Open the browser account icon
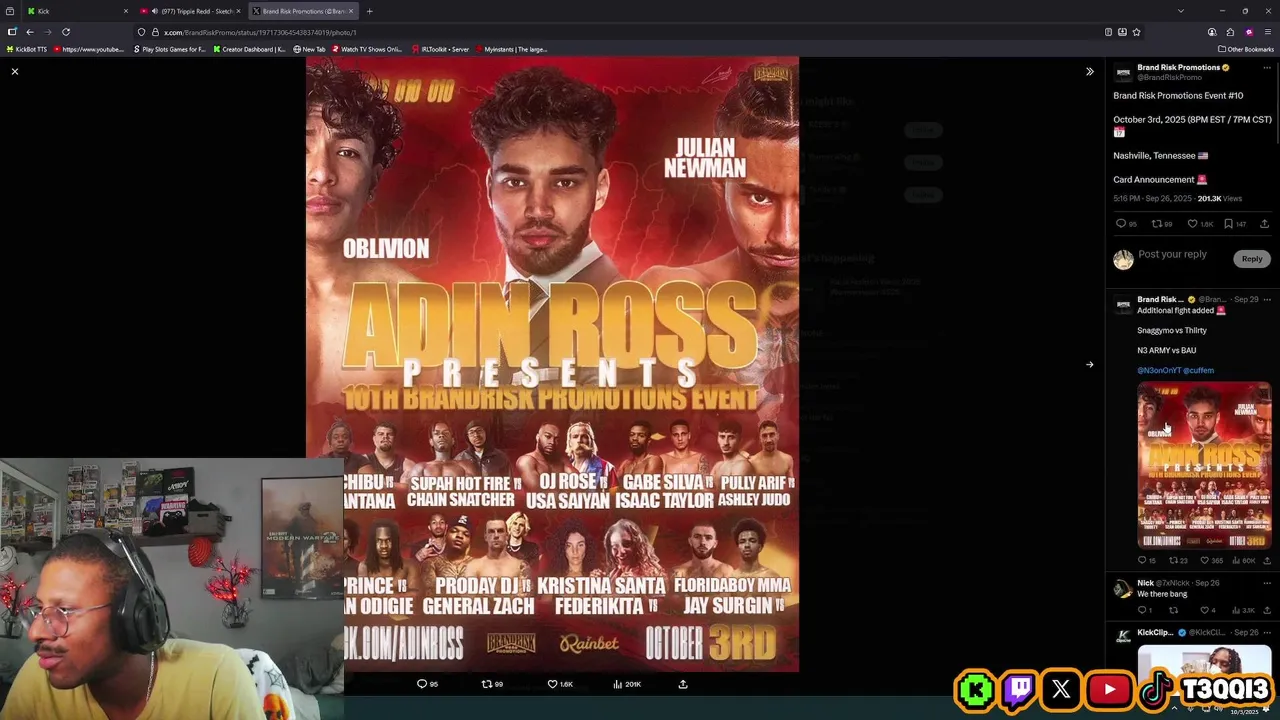 point(1212,32)
